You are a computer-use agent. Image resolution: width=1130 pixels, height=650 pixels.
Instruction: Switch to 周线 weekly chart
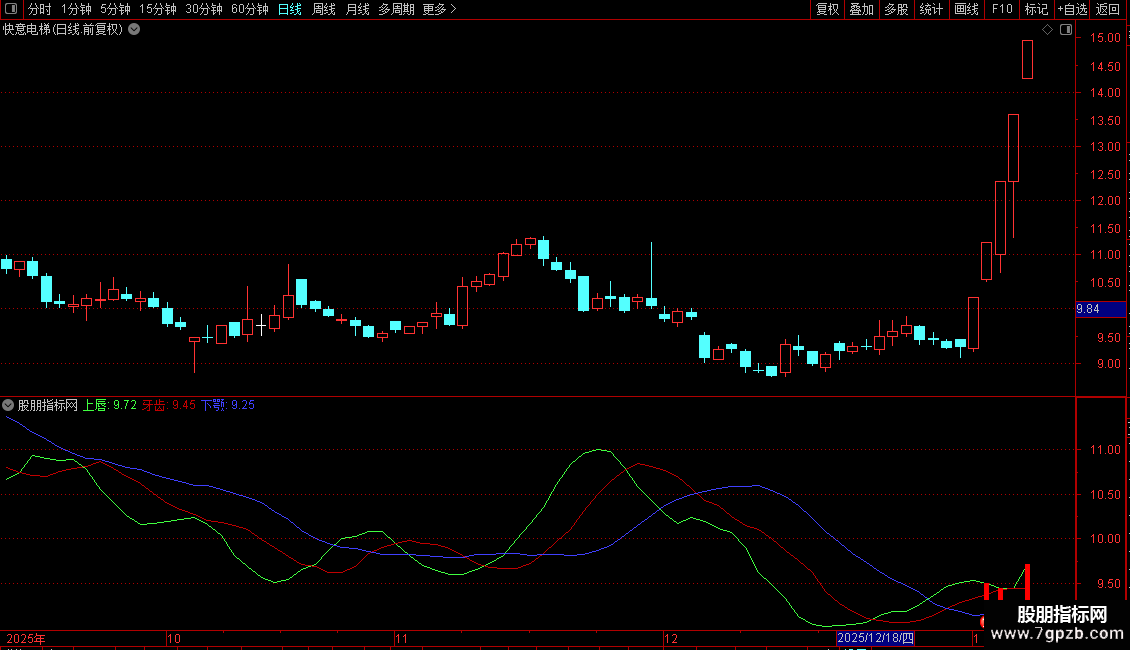tap(324, 9)
